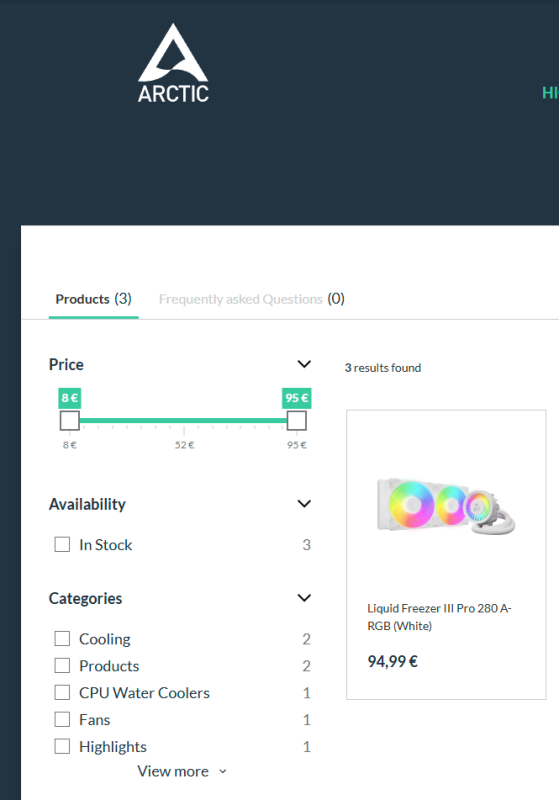Open Liquid Freezer III Pro product image
Viewport: 559px width, 800px height.
(x=446, y=506)
